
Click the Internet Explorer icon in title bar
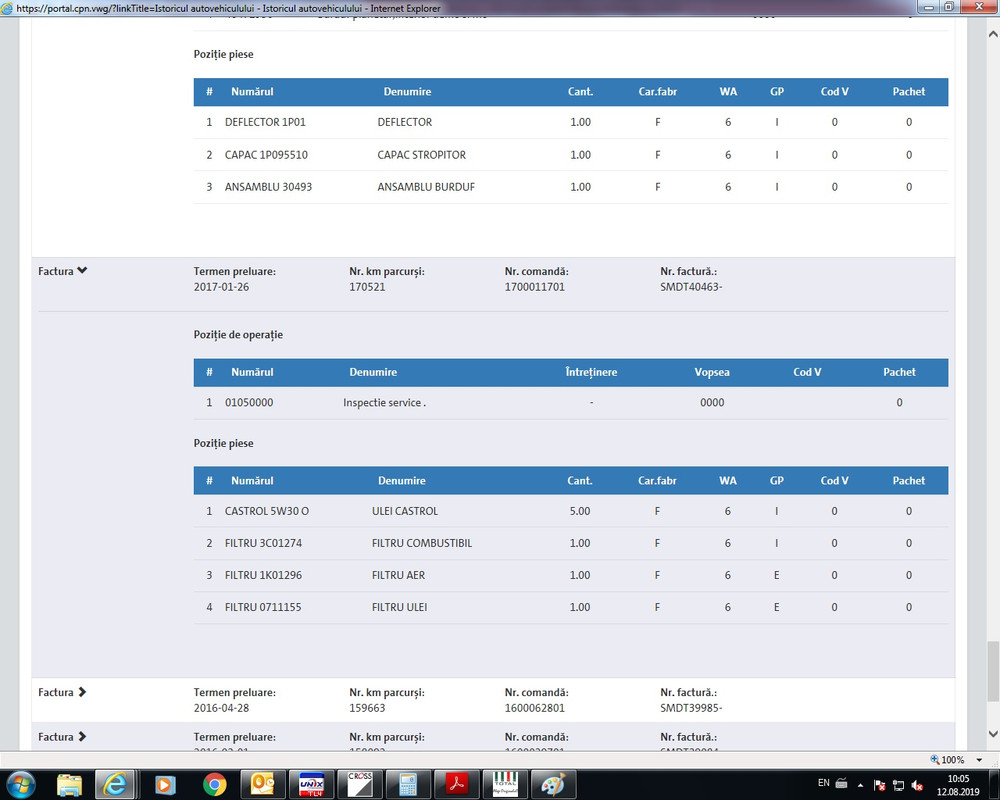coord(7,8)
